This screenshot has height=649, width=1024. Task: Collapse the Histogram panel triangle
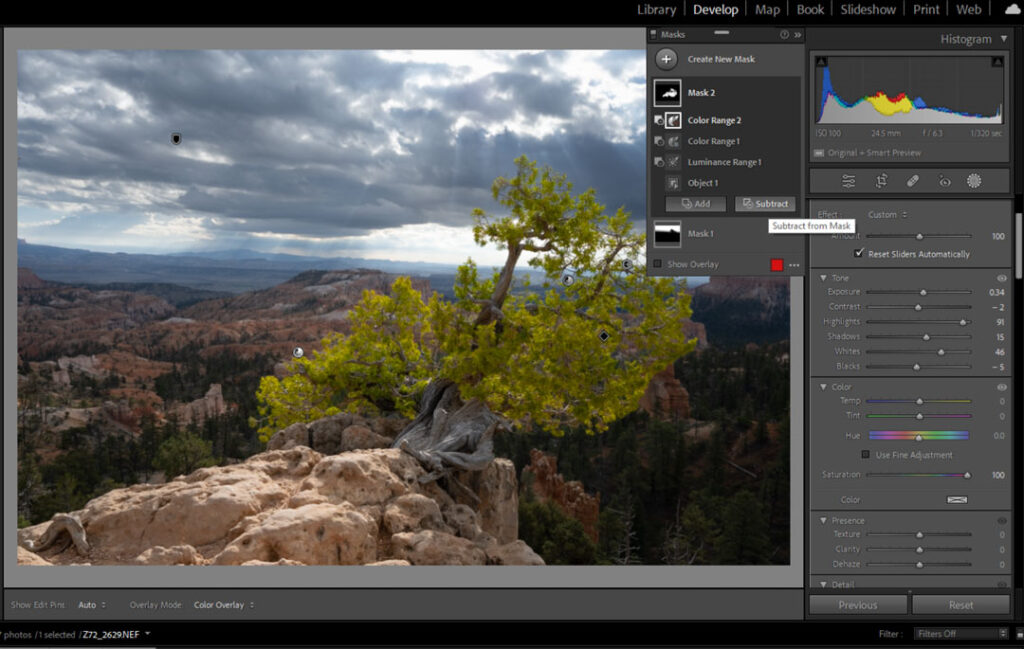1004,39
